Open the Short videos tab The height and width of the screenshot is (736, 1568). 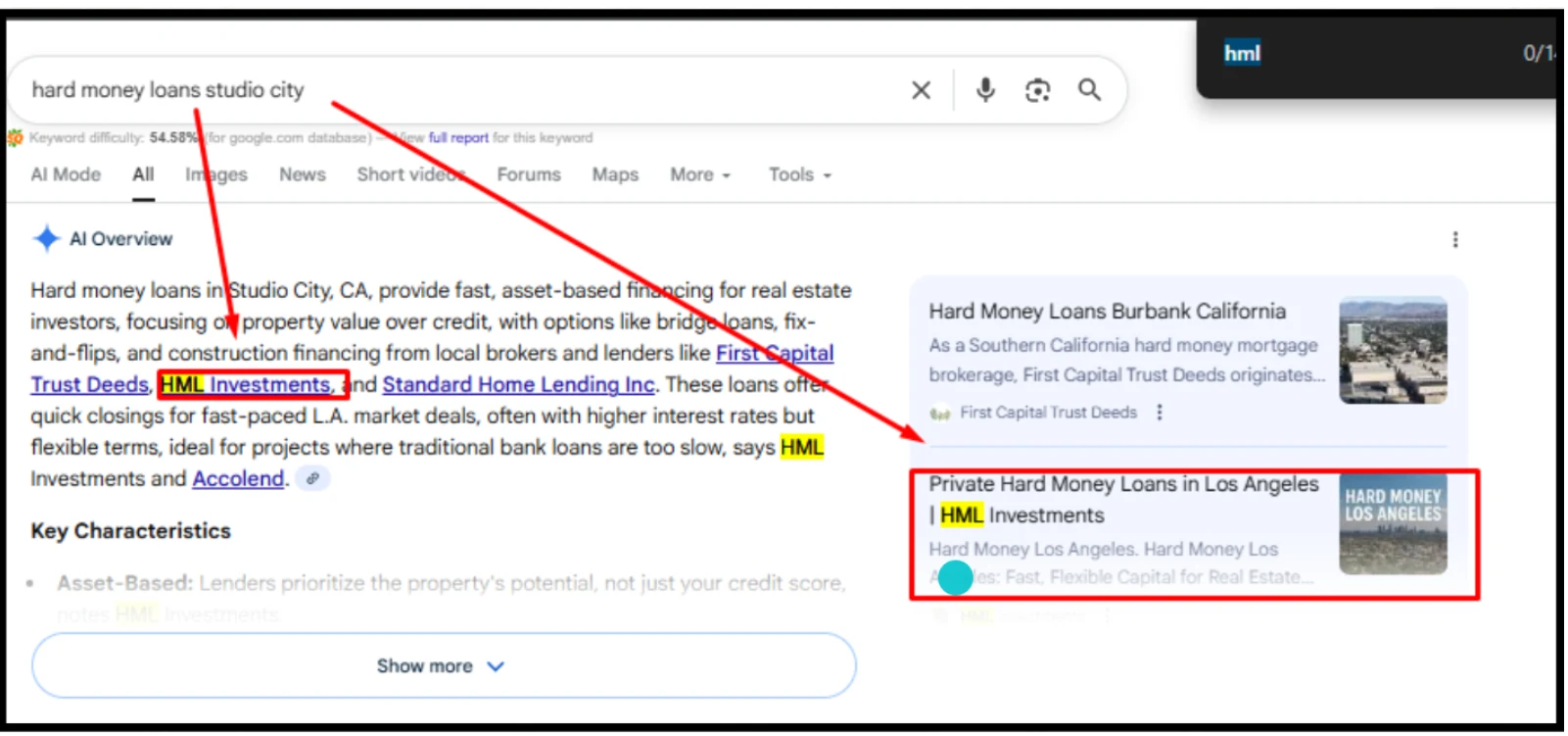coord(410,174)
